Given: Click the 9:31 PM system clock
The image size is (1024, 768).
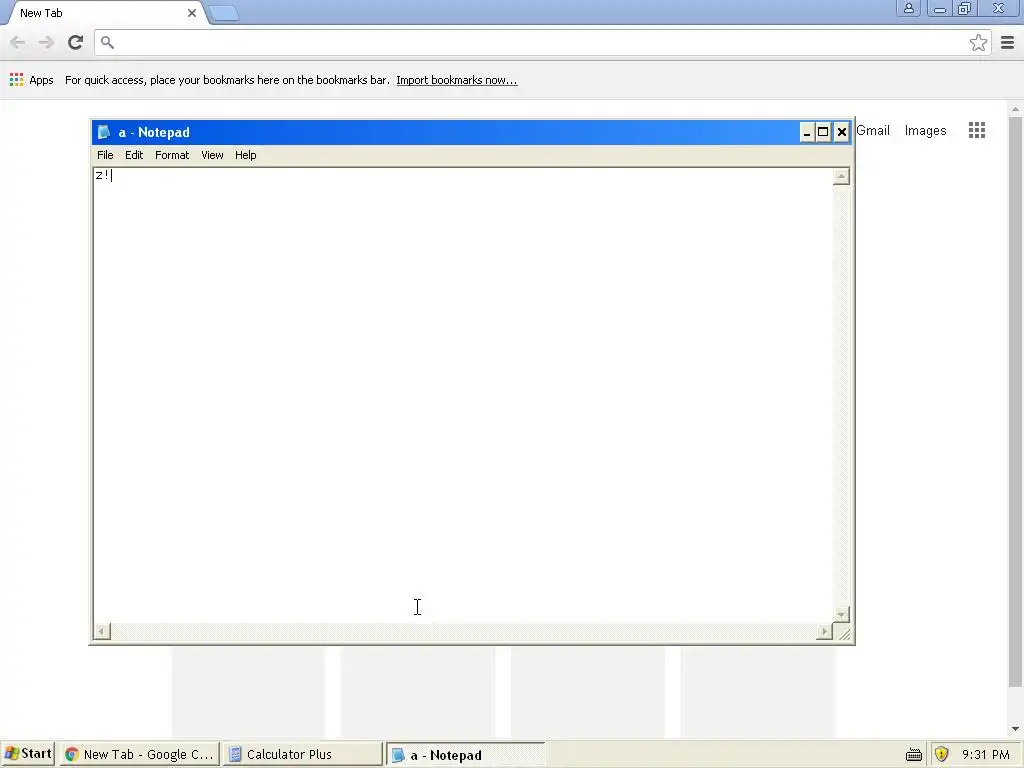Looking at the screenshot, I should (985, 755).
